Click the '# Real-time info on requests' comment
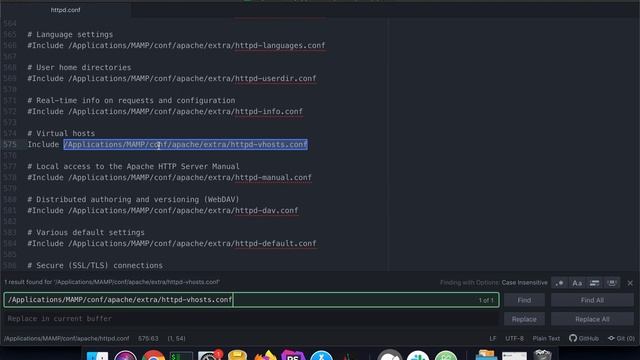The height and width of the screenshot is (360, 640). (x=131, y=100)
